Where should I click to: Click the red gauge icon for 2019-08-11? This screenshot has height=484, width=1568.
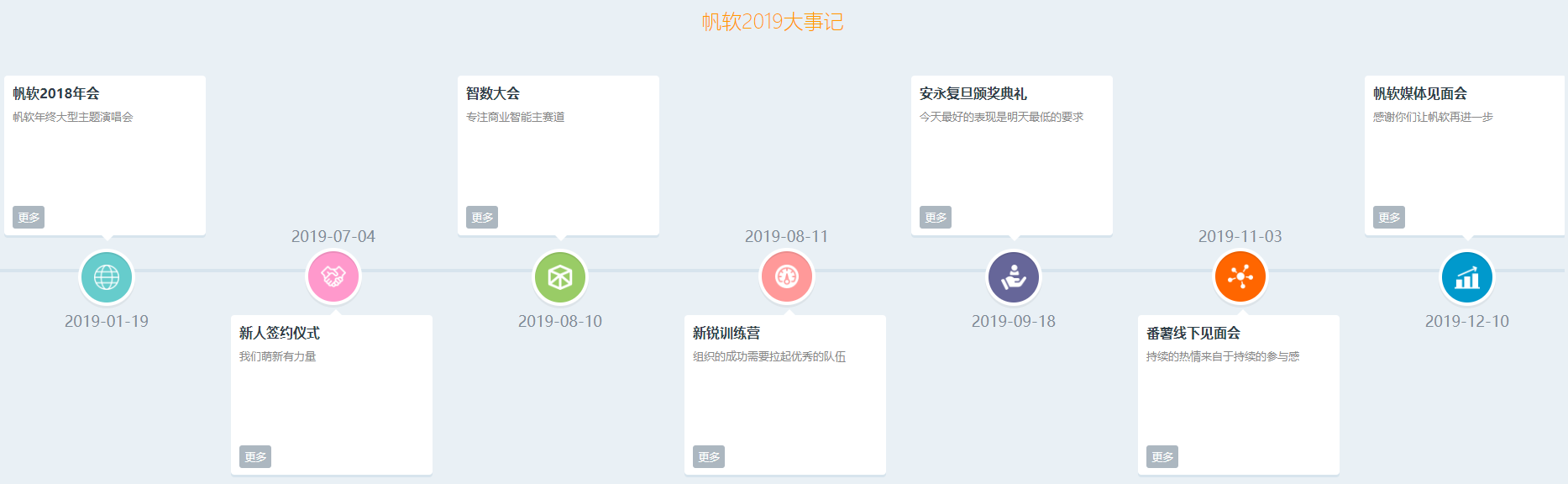787,277
